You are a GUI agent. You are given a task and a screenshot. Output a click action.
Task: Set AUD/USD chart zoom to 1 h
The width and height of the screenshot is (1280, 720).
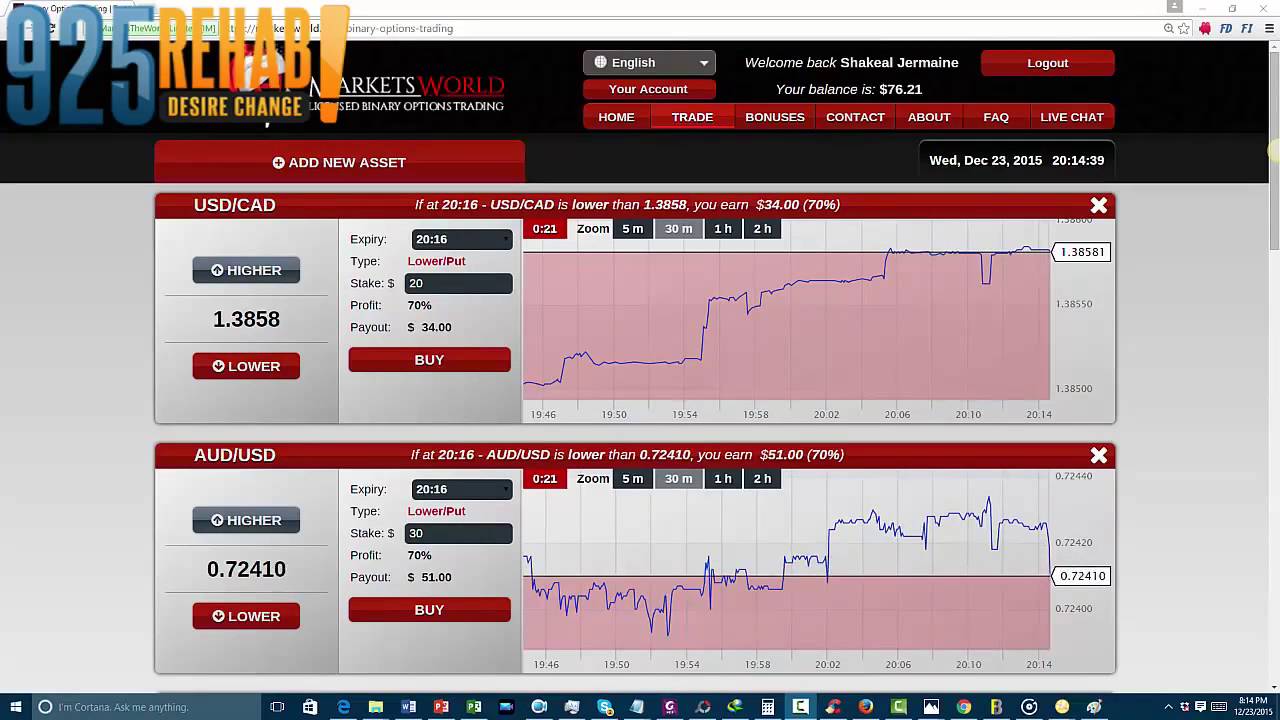point(723,479)
